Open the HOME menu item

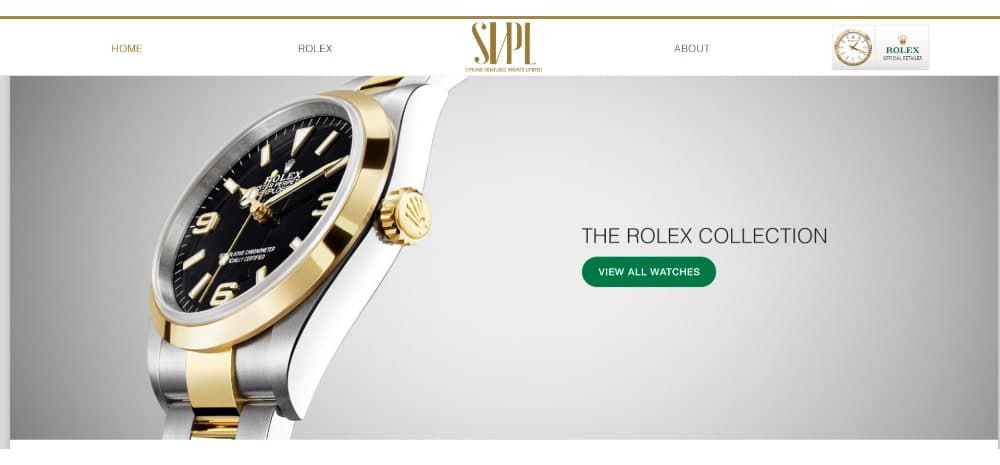point(126,48)
